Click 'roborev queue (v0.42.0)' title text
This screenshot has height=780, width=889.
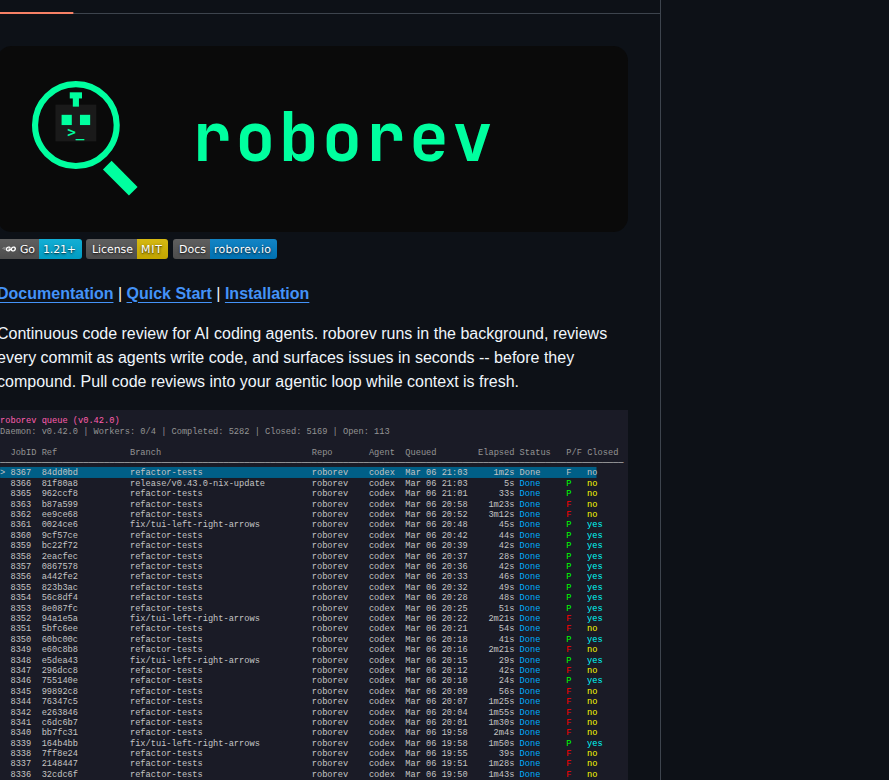click(x=60, y=420)
